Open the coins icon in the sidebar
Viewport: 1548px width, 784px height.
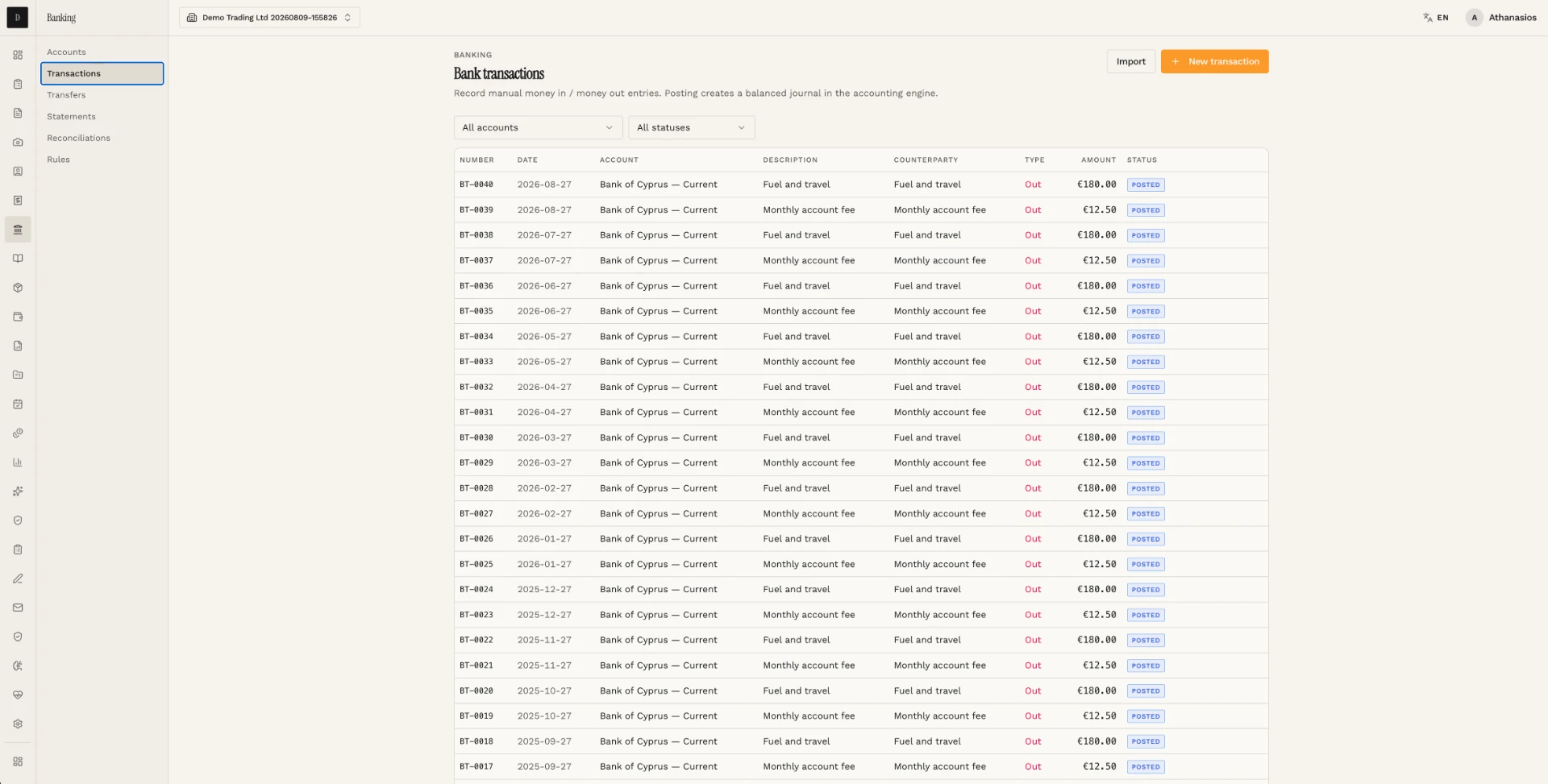coord(18,433)
